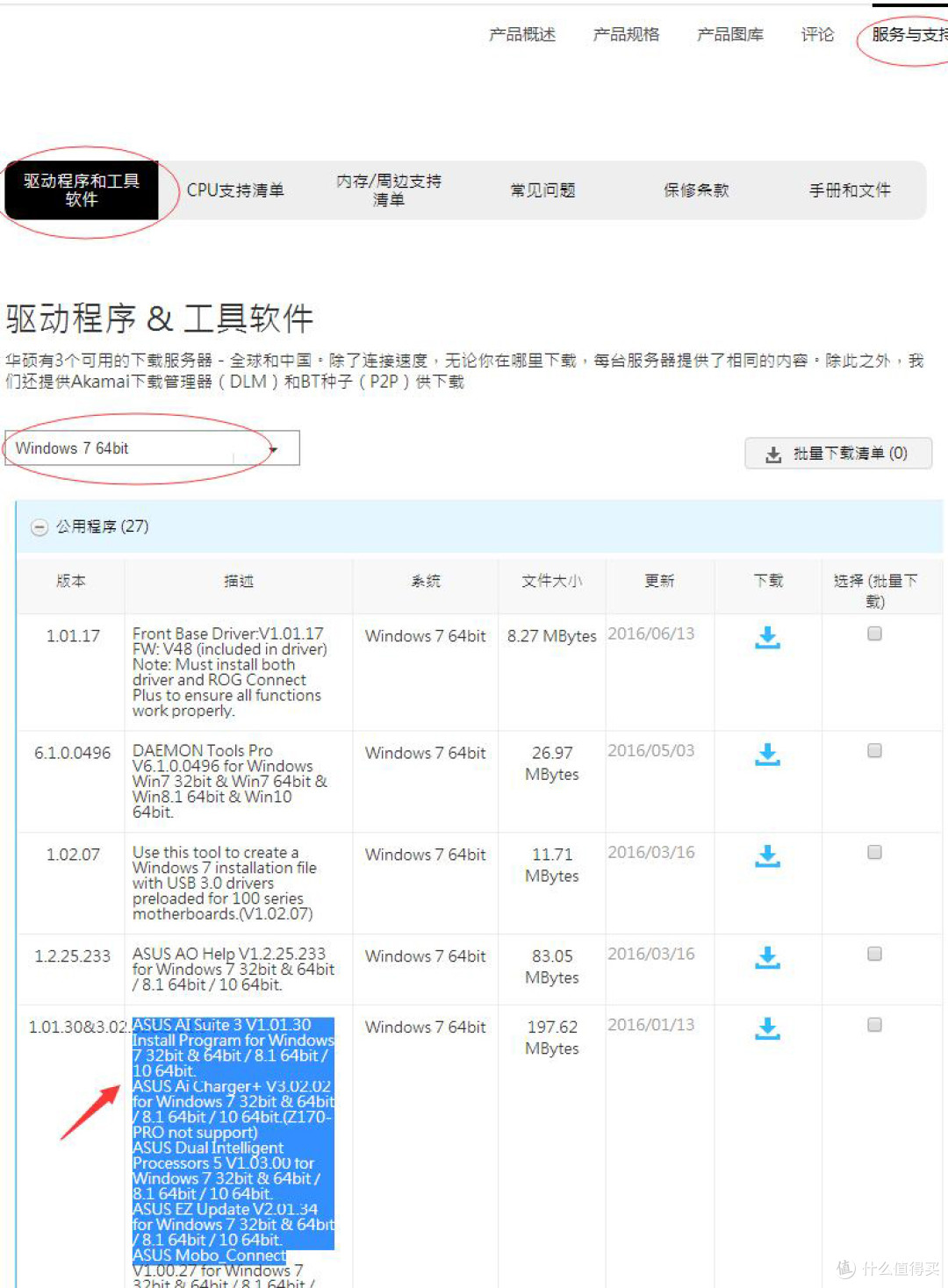
Task: Open the Windows 7 64bit OS dropdown
Action: click(152, 448)
